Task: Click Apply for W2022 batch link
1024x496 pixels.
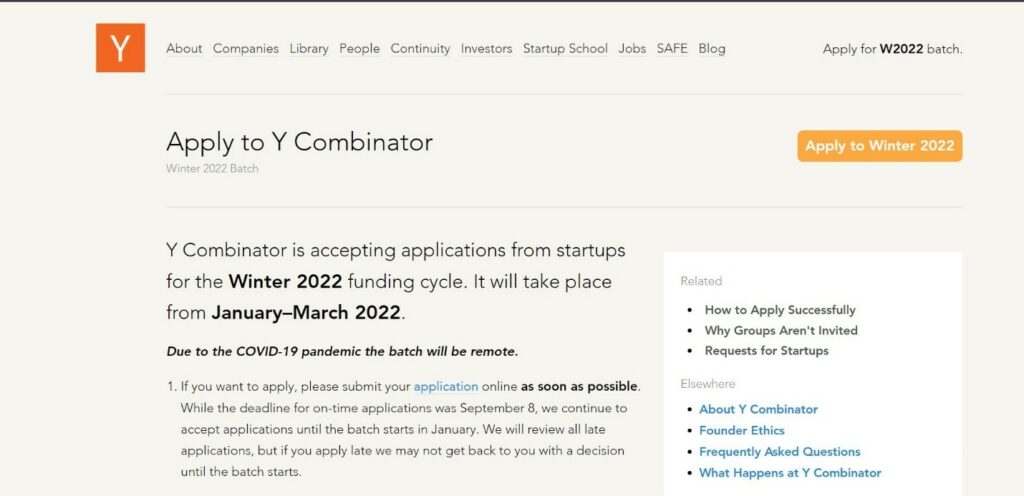Action: pos(892,49)
